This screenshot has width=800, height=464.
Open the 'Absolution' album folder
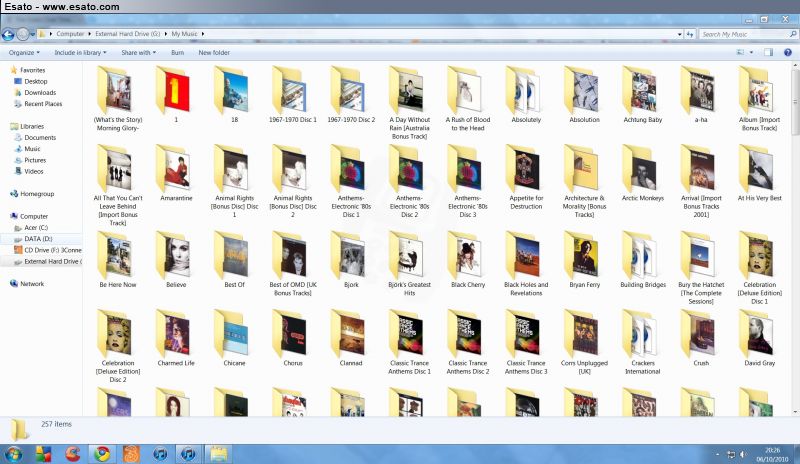(585, 97)
